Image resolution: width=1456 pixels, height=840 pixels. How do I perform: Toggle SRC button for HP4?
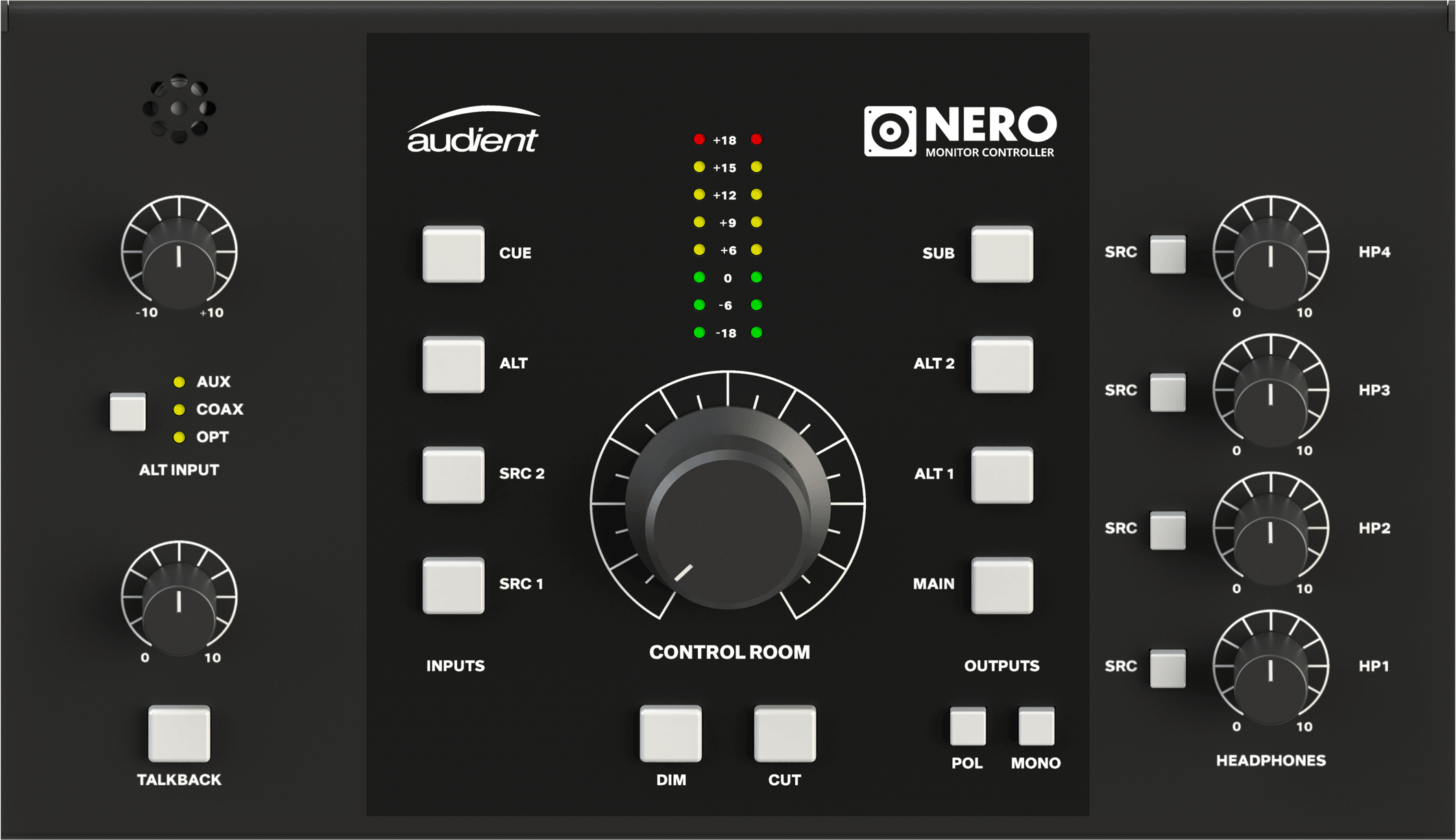click(x=1167, y=254)
